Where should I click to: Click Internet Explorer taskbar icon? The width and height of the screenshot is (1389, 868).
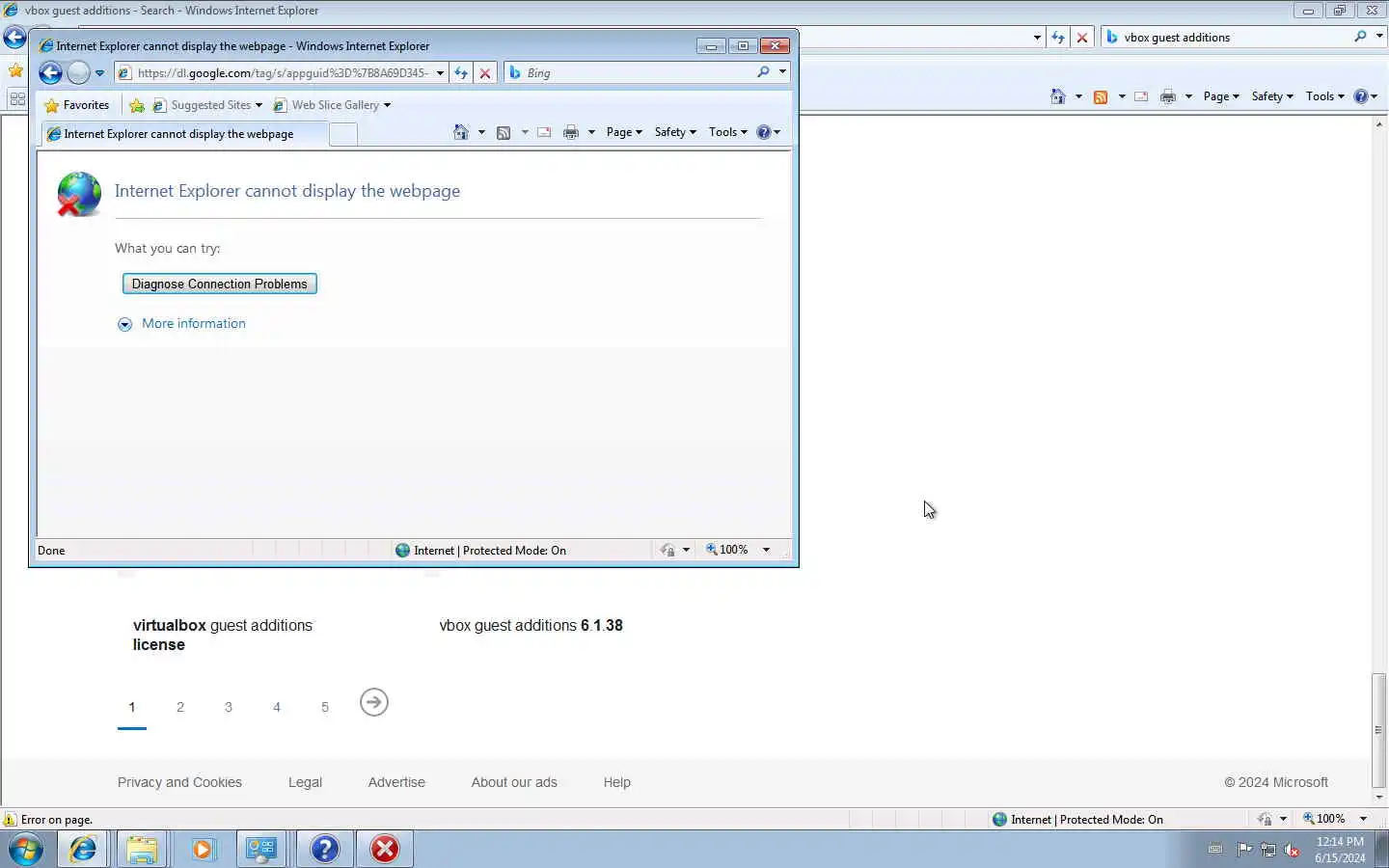click(x=83, y=850)
